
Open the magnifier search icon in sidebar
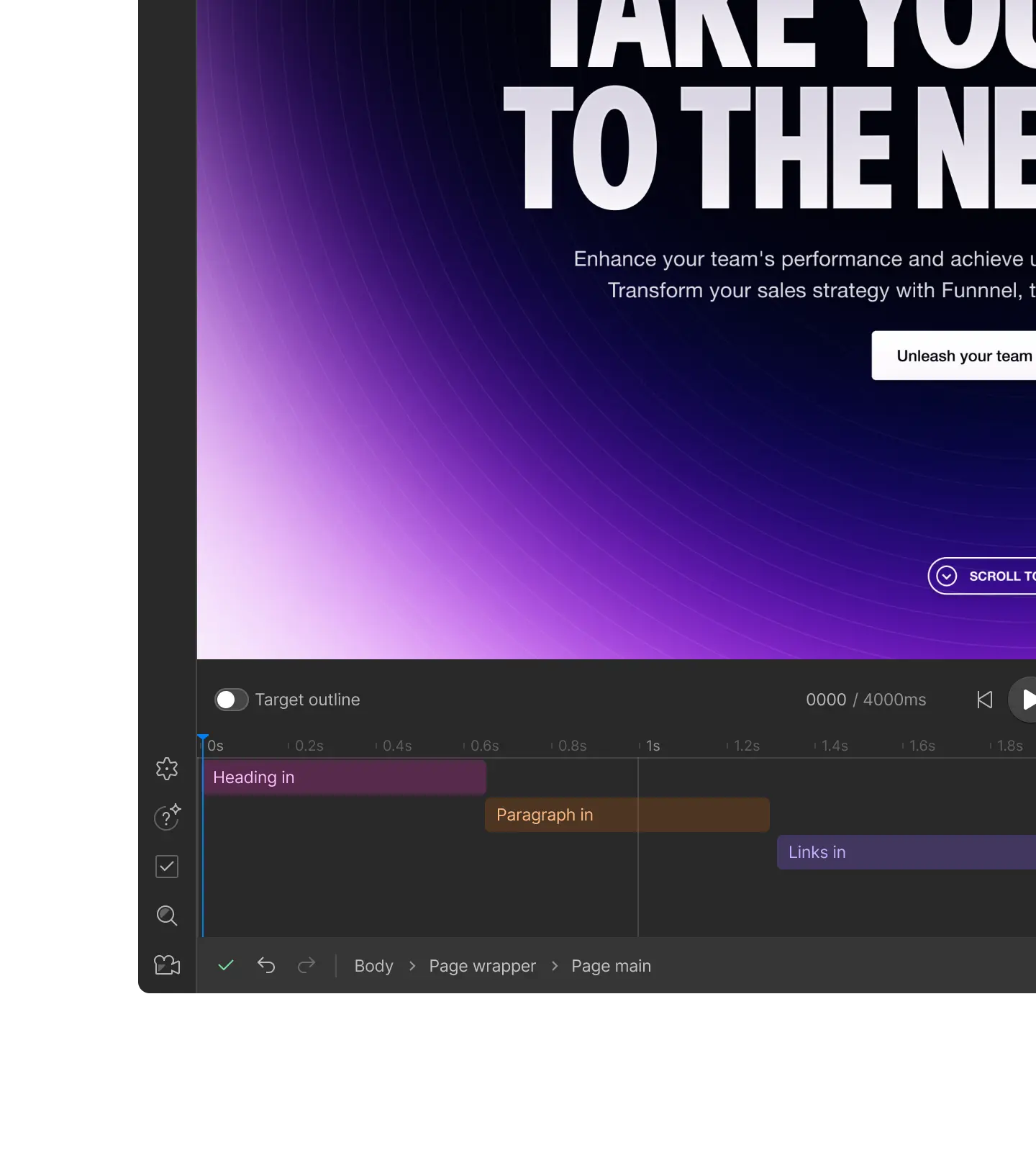pos(167,916)
